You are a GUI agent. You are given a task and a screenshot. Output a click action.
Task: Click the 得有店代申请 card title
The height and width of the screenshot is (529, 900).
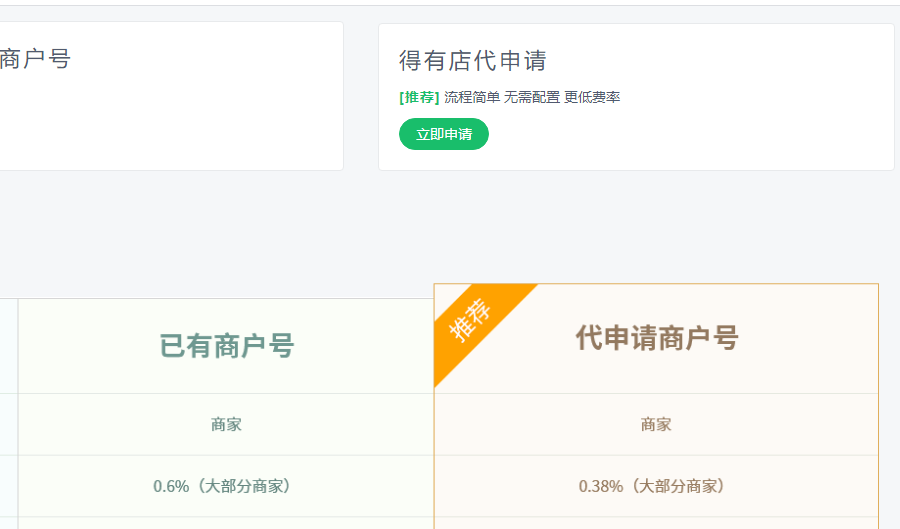(x=472, y=61)
